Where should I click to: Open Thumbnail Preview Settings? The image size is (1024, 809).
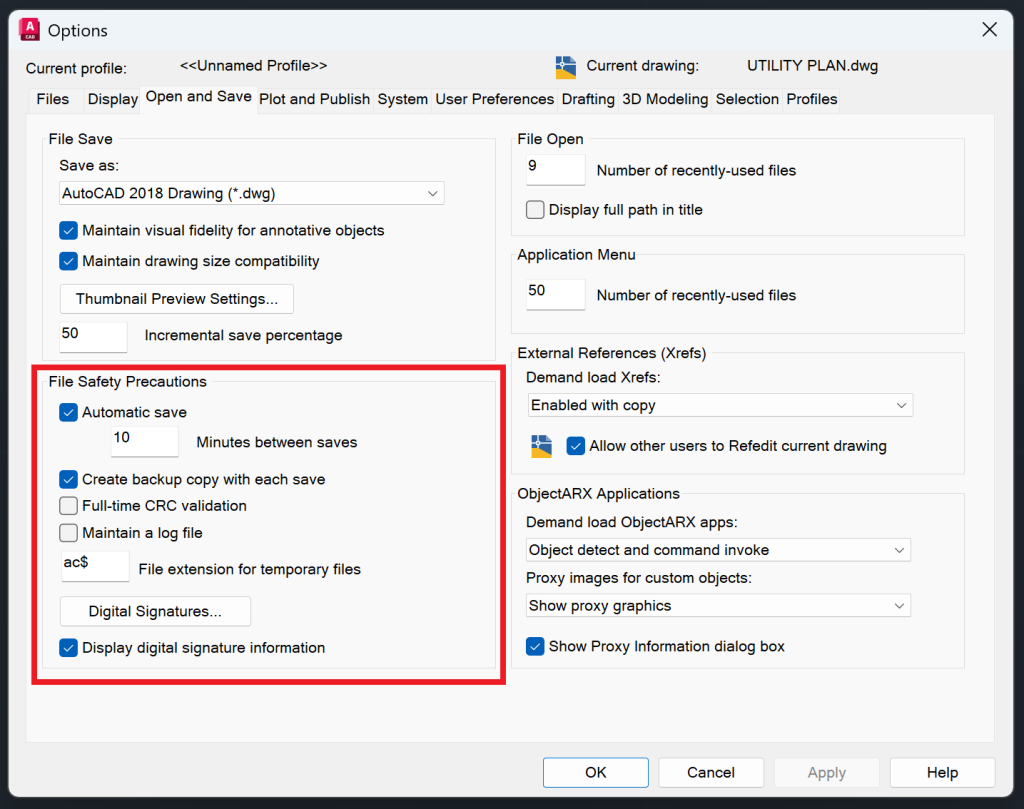176,298
